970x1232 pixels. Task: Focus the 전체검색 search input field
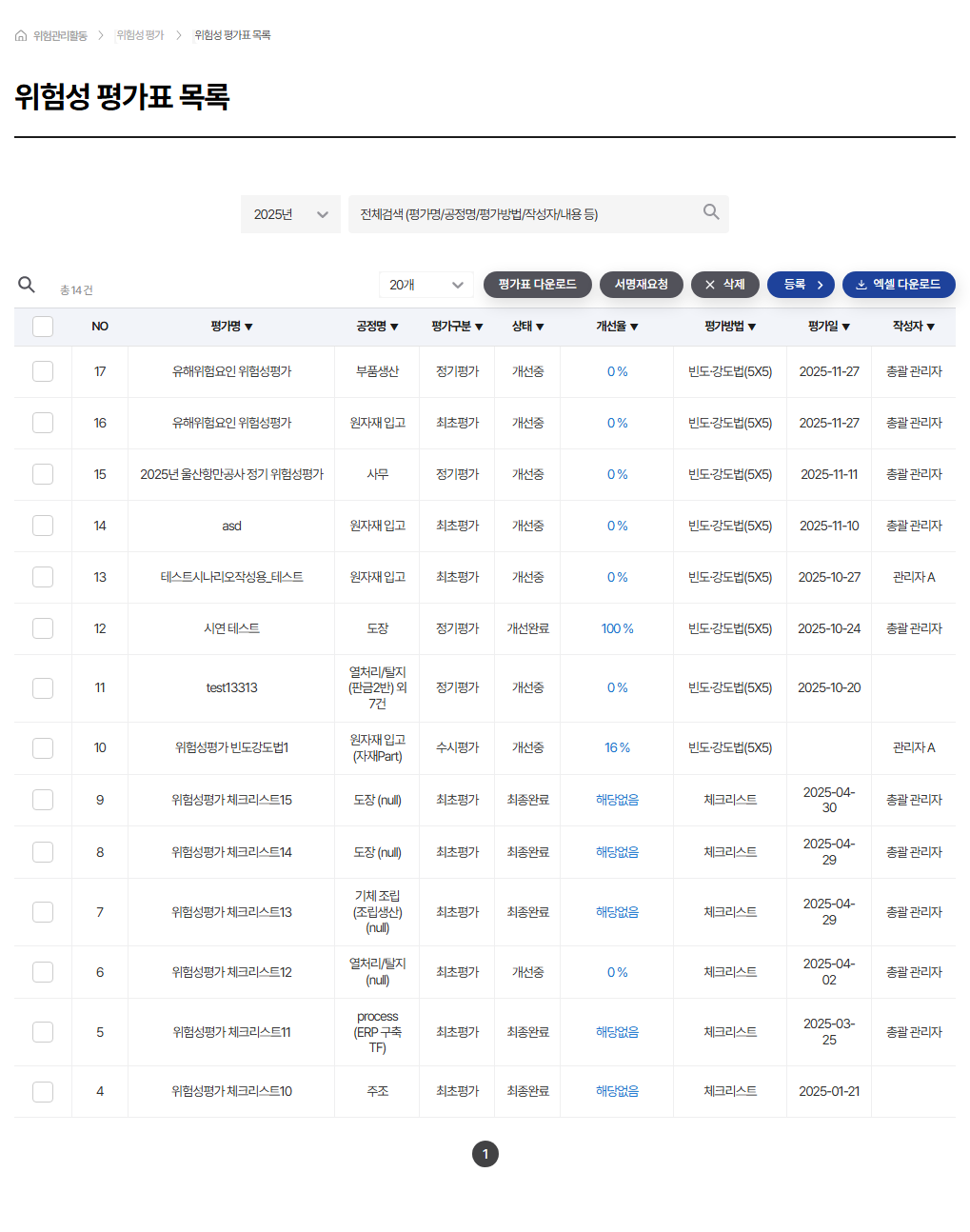pos(524,214)
